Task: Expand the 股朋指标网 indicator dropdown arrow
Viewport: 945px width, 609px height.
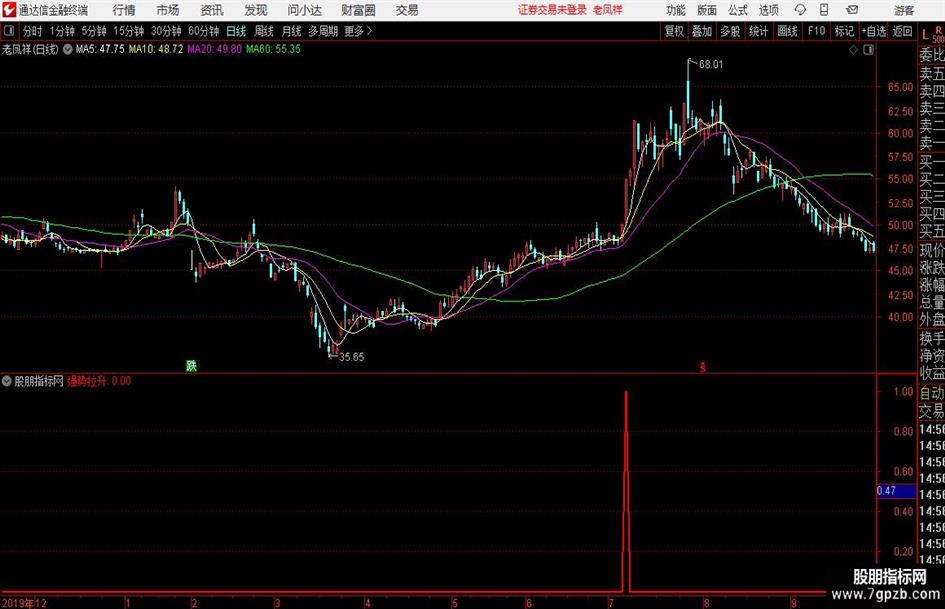Action: (7, 381)
